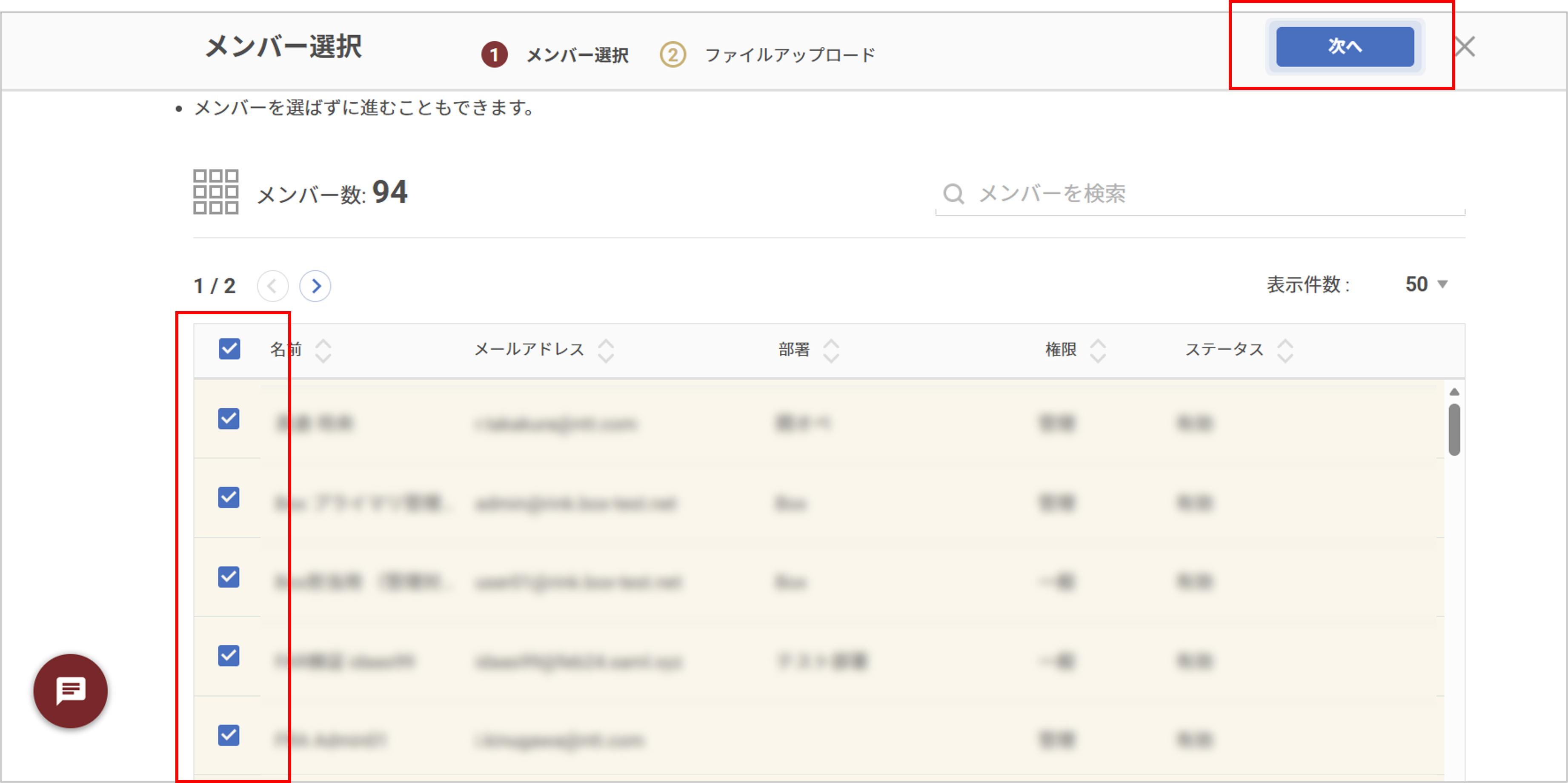The image size is (1568, 783).
Task: Click the previous page arrow icon
Action: click(273, 286)
